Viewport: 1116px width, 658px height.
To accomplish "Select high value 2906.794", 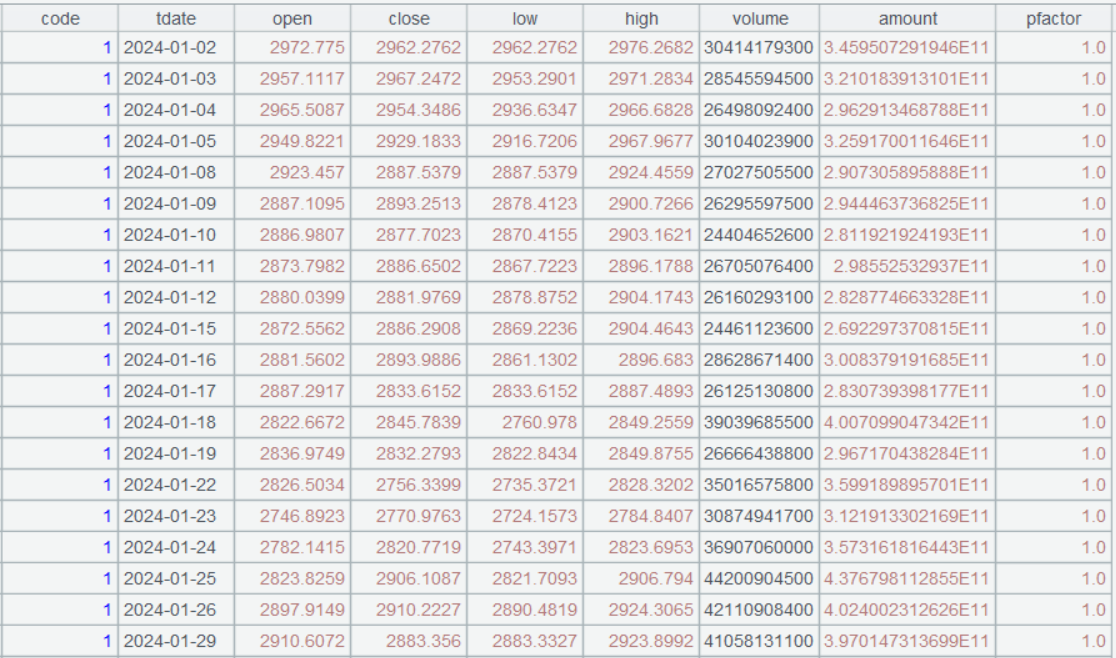I will pos(641,580).
